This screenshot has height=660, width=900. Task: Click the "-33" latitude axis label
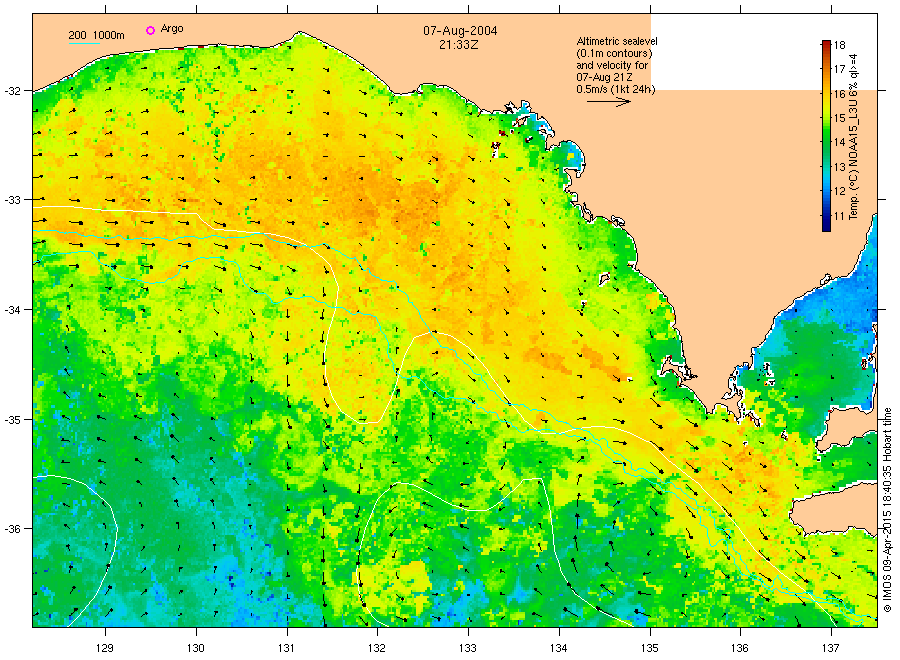point(13,200)
